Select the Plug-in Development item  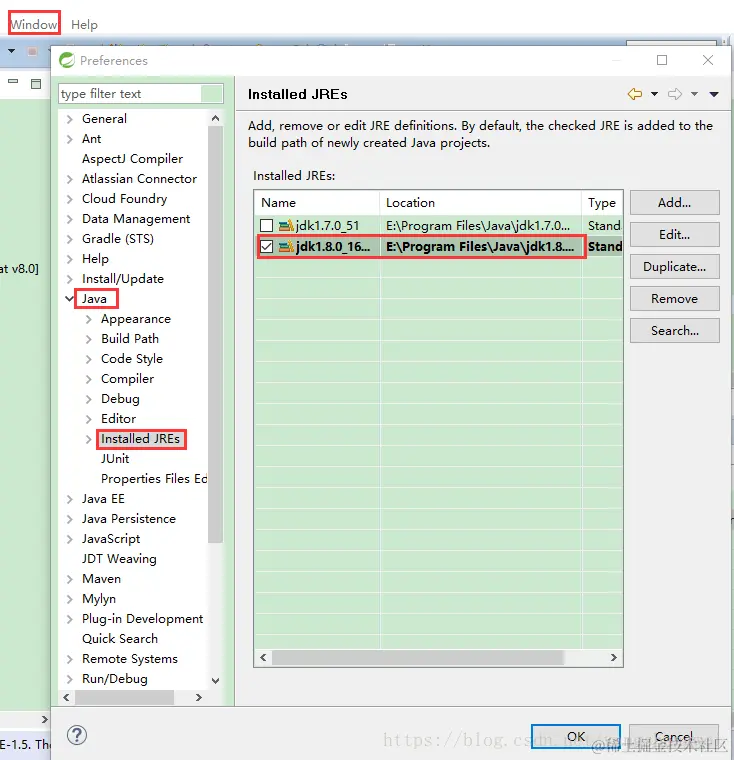point(143,619)
